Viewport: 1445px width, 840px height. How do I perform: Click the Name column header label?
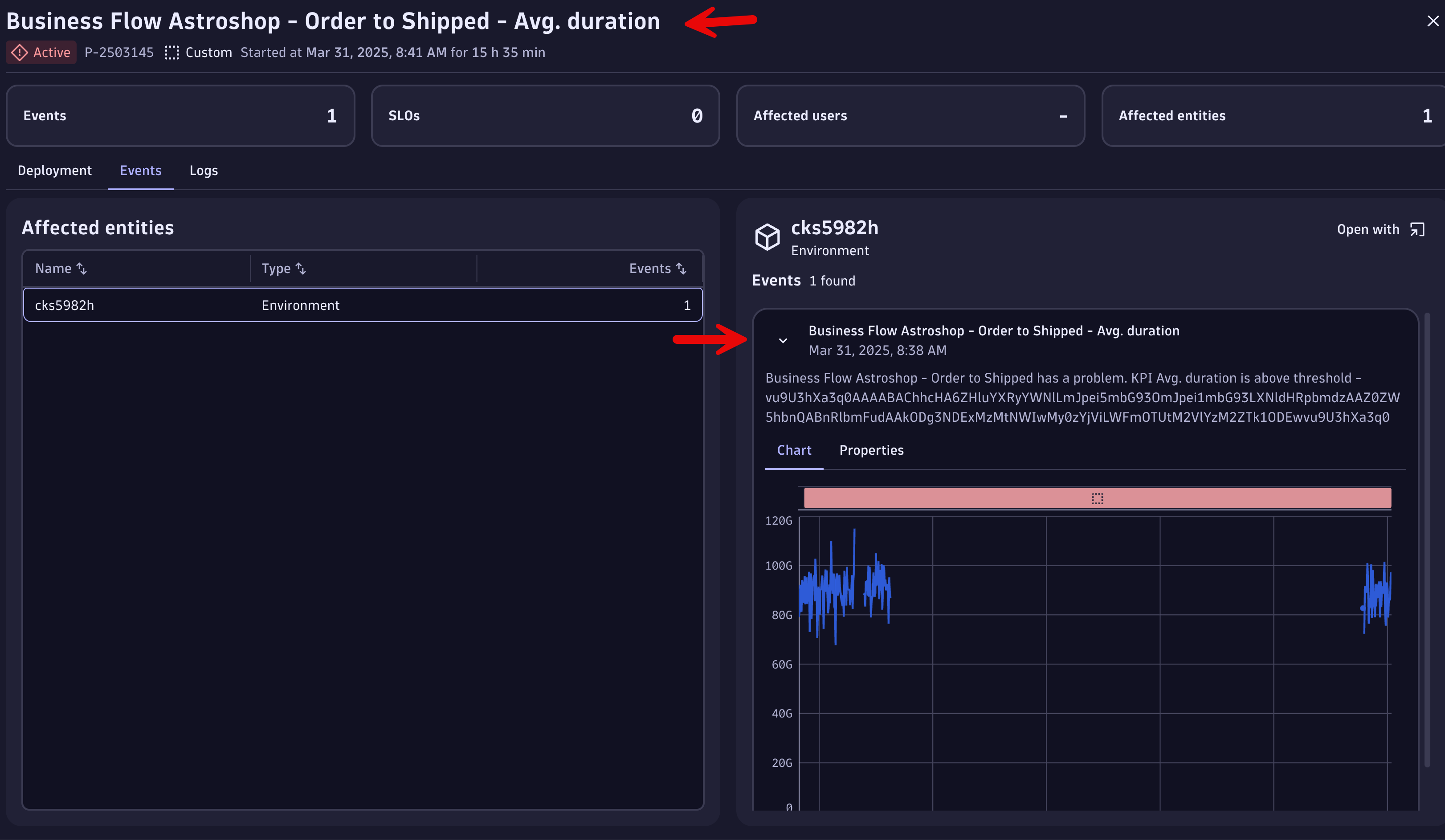(53, 268)
